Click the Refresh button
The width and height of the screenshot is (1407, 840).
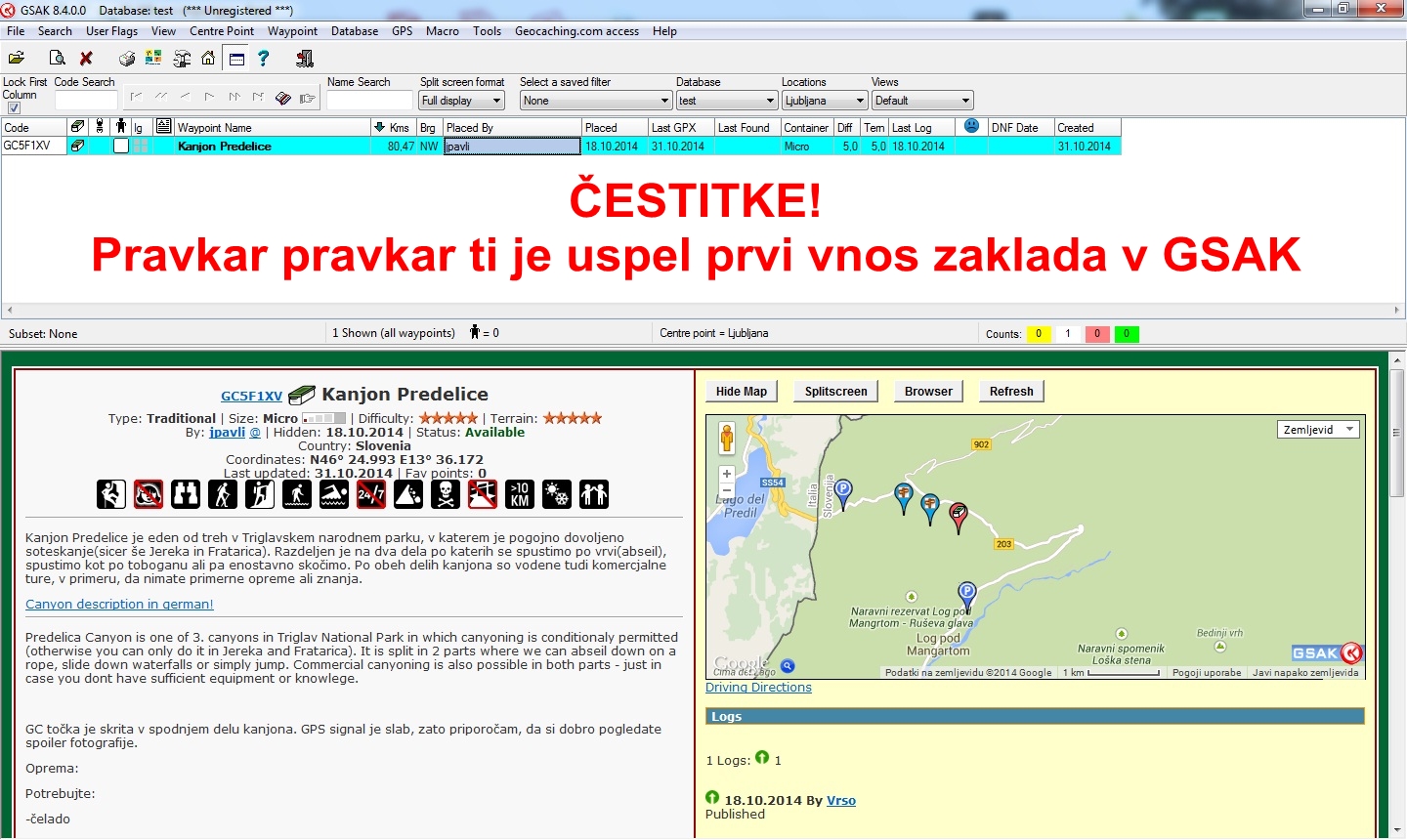[x=1011, y=392]
